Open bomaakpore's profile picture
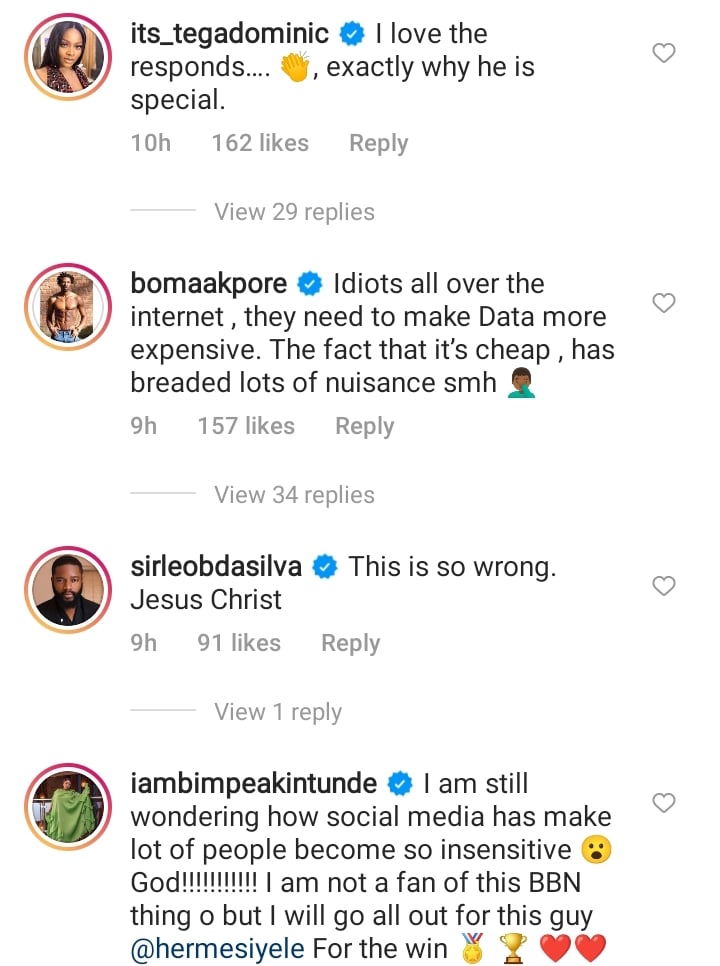The height and width of the screenshot is (966, 720). [x=69, y=303]
